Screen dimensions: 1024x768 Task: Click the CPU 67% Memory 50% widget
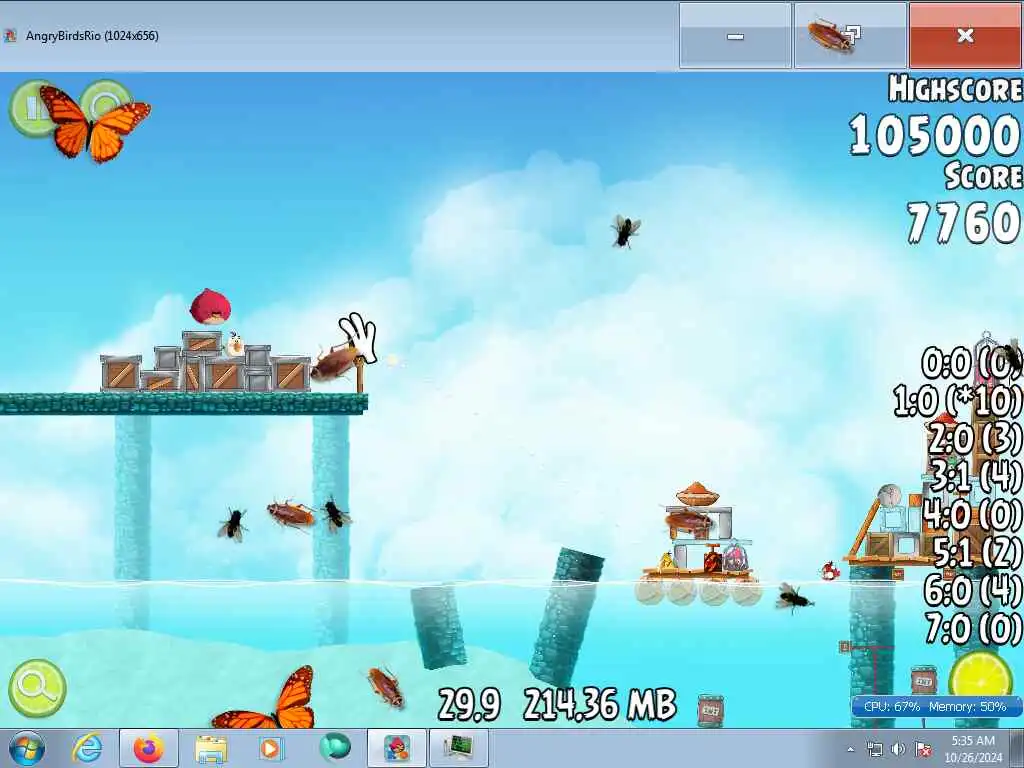point(935,707)
